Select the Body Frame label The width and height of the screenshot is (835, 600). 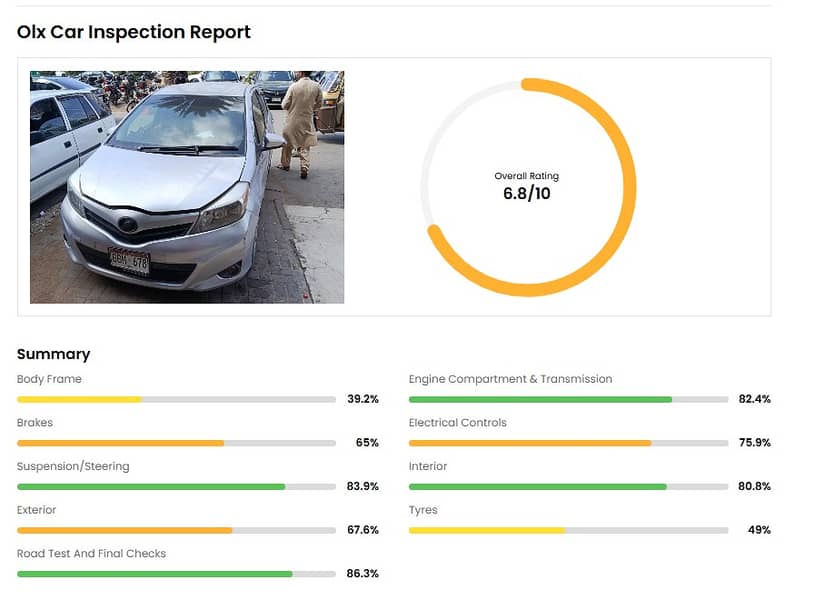click(49, 379)
